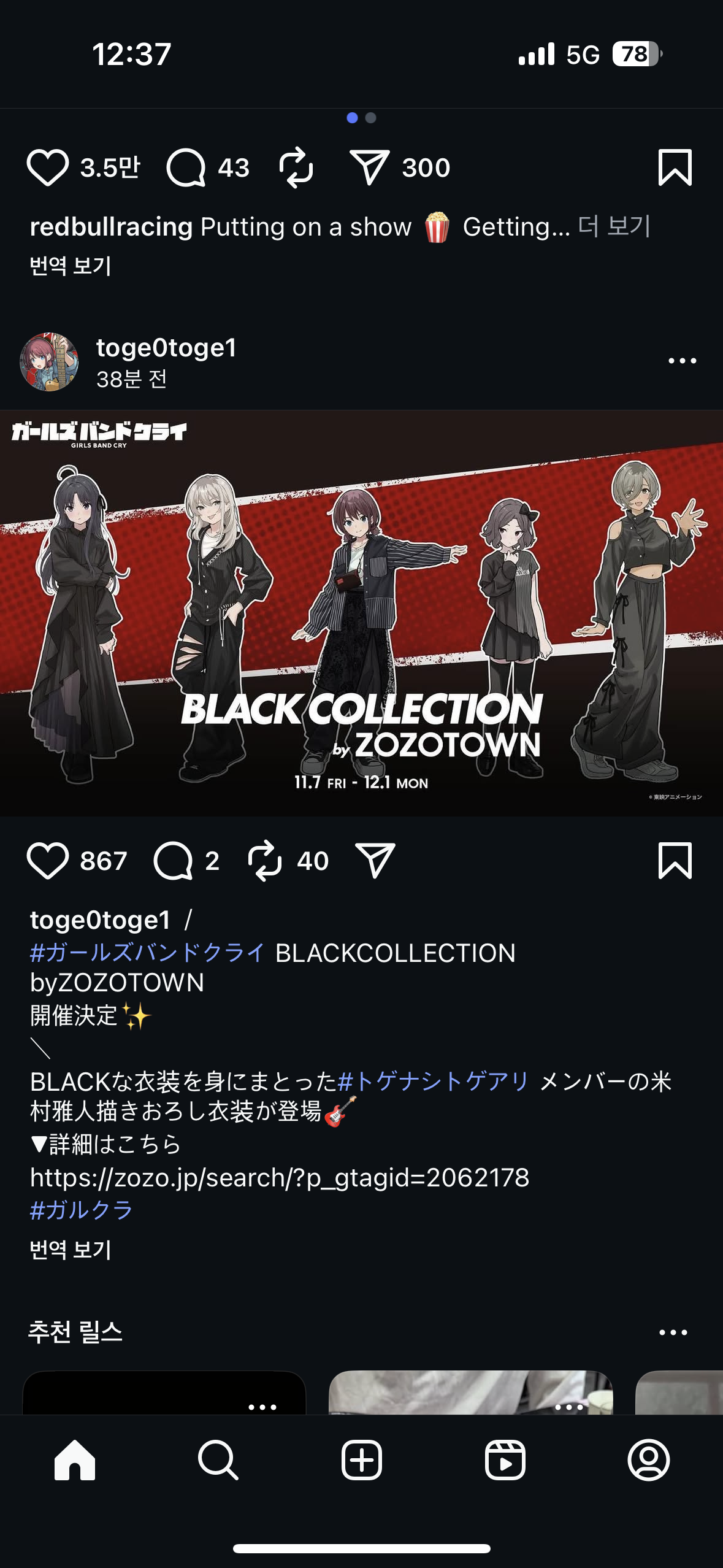The image size is (723, 1568).
Task: Open the redbullracing post's 43 comments
Action: click(186, 167)
